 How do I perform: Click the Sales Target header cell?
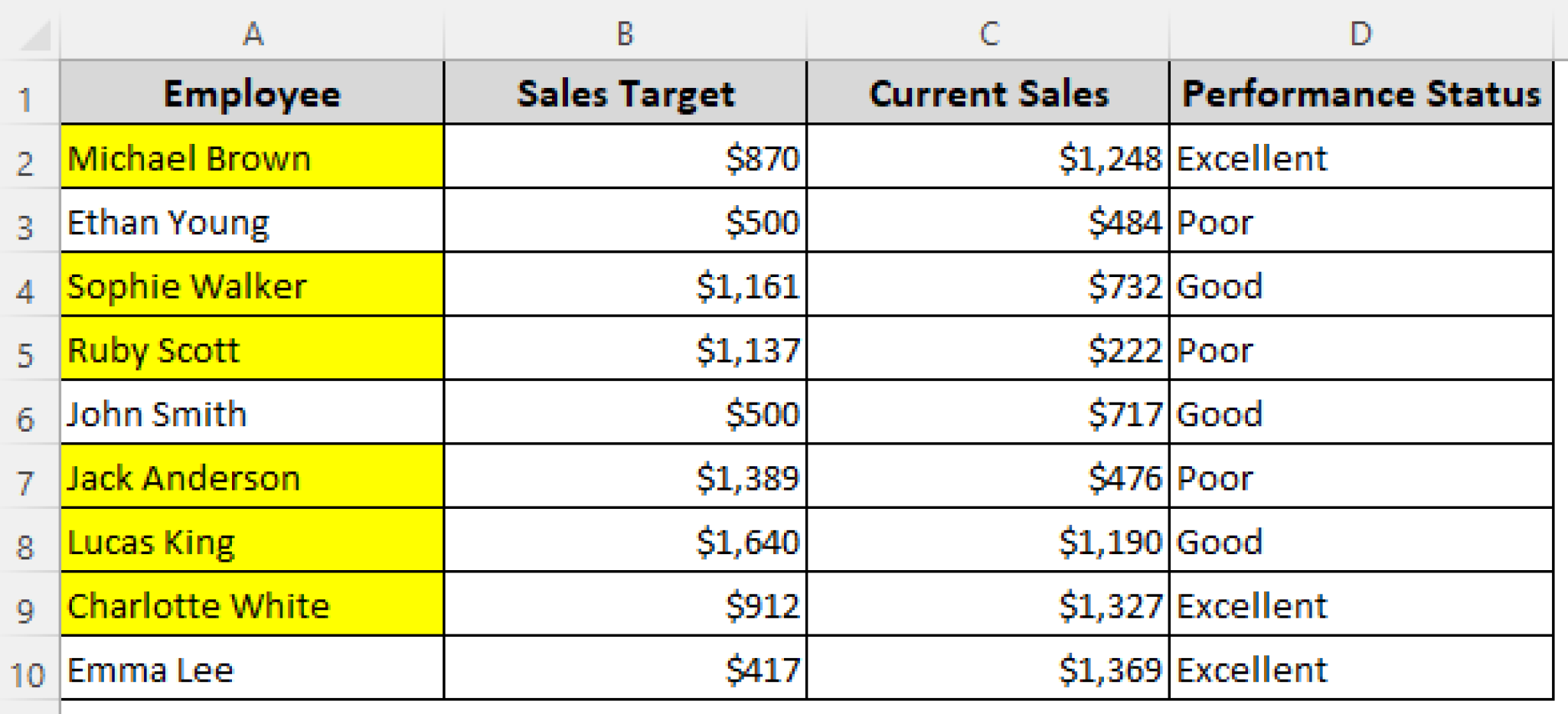tap(624, 93)
